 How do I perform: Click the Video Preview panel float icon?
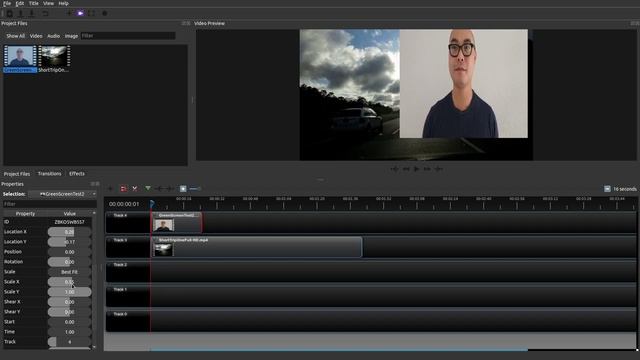633,23
